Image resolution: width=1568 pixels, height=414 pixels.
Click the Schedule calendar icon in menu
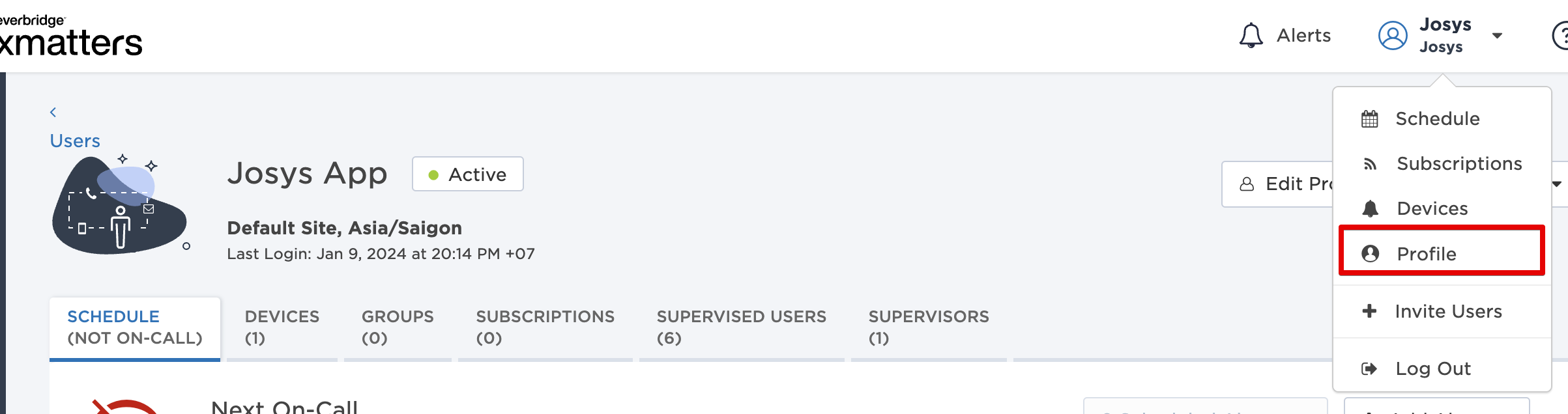point(1370,119)
